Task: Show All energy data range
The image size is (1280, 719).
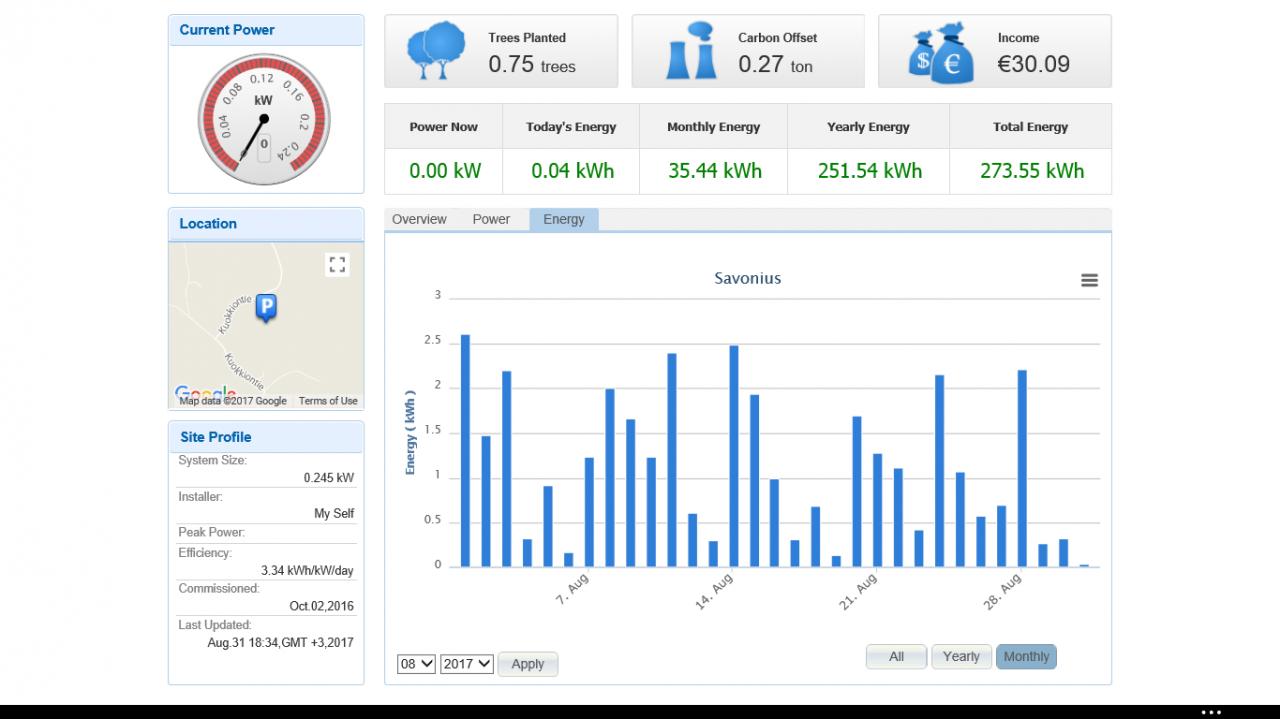Action: (x=896, y=657)
